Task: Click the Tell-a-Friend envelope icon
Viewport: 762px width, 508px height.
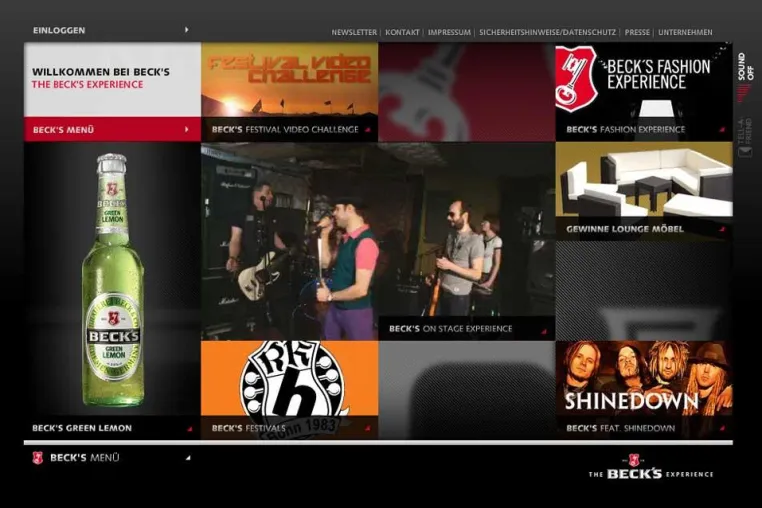Action: tap(745, 152)
